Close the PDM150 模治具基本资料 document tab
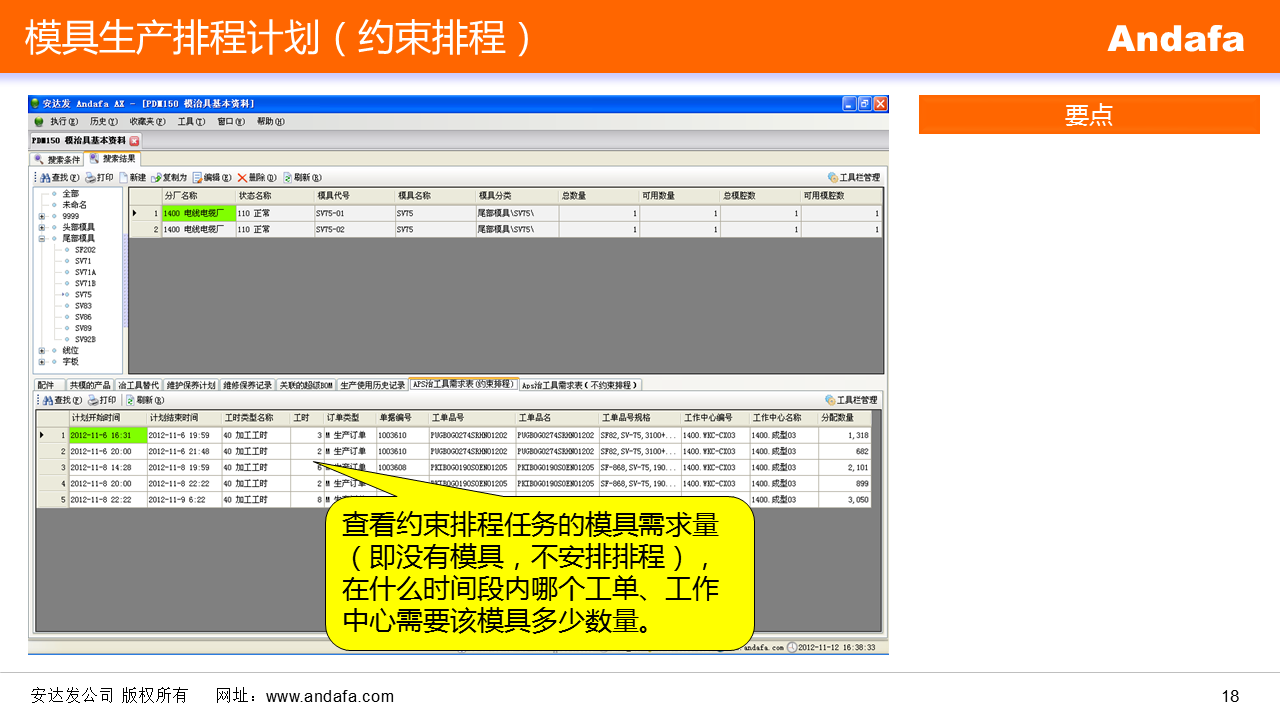This screenshot has width=1280, height=720. click(135, 141)
